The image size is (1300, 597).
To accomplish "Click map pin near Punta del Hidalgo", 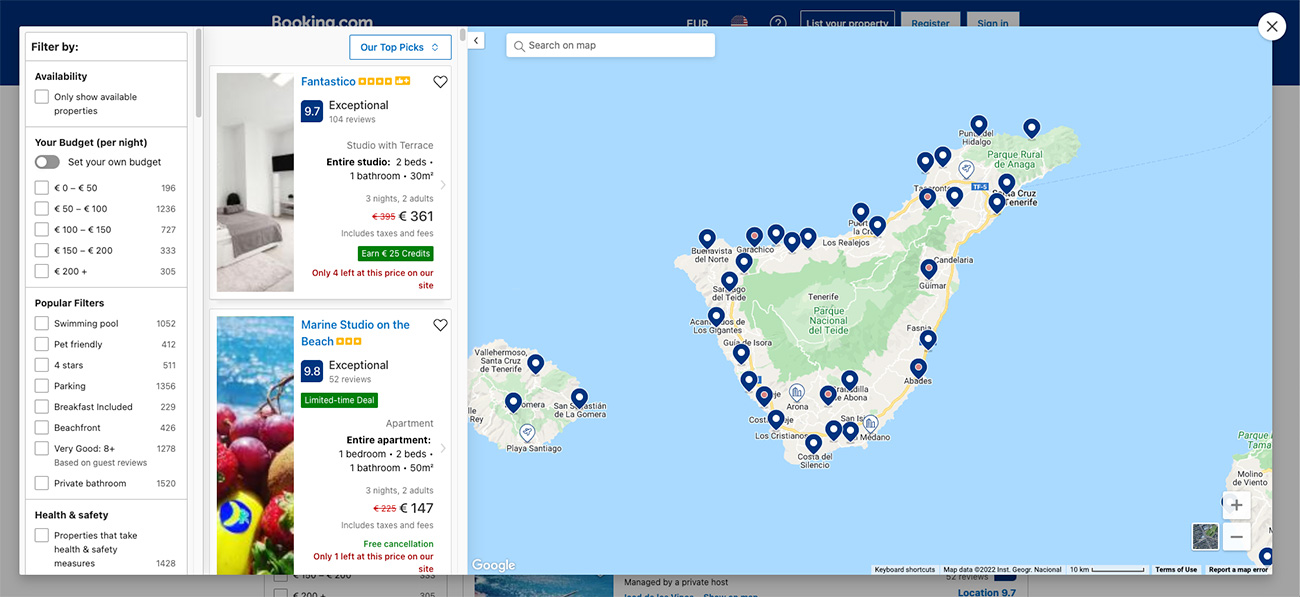I will click(x=979, y=124).
